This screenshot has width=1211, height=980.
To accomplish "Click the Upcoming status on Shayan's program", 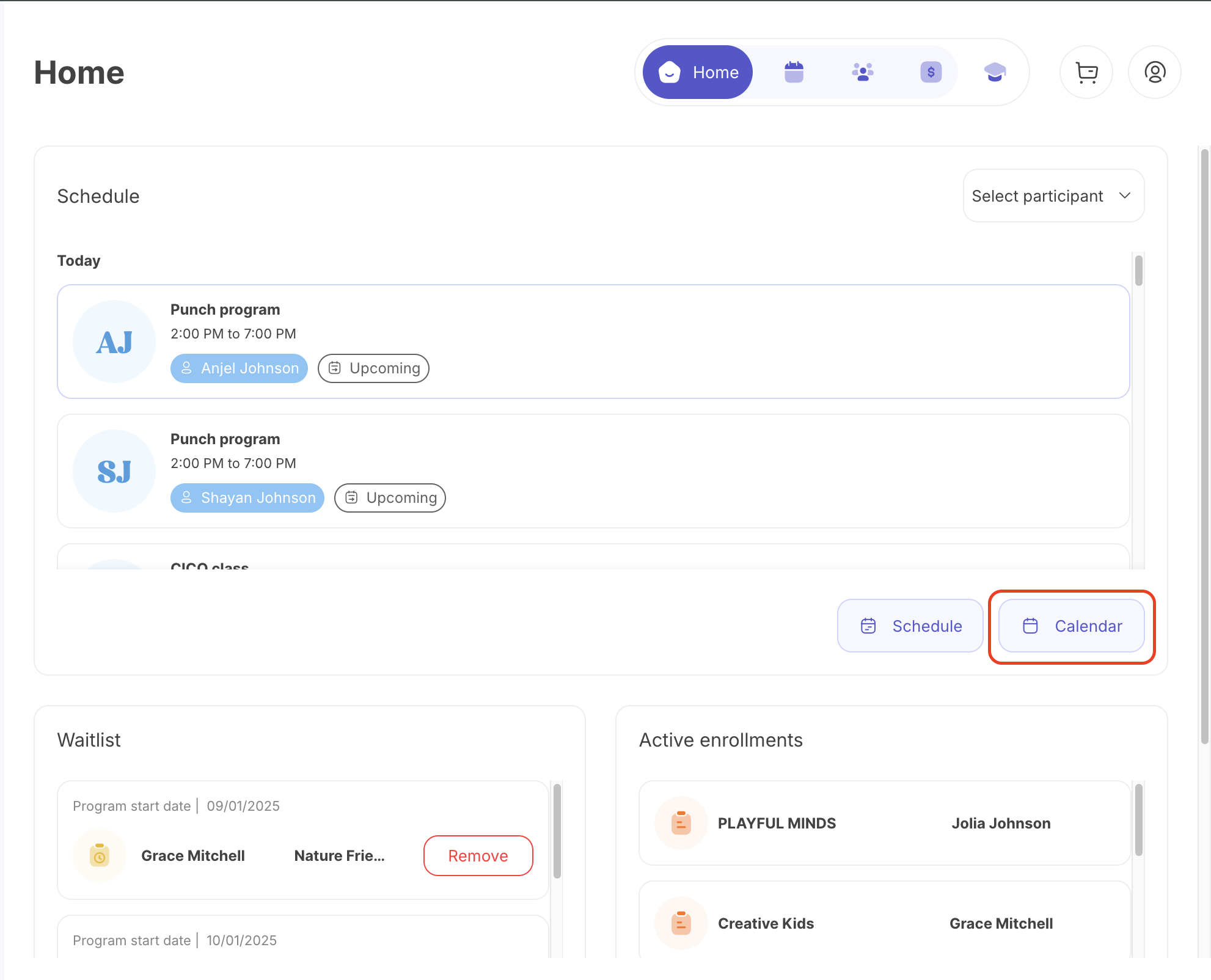I will click(390, 498).
